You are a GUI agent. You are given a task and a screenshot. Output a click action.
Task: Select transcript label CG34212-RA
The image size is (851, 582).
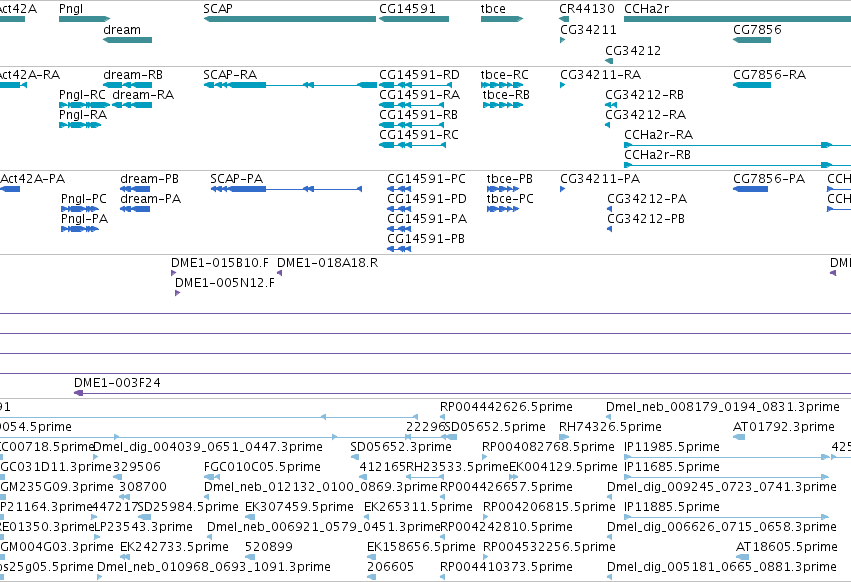pyautogui.click(x=645, y=115)
